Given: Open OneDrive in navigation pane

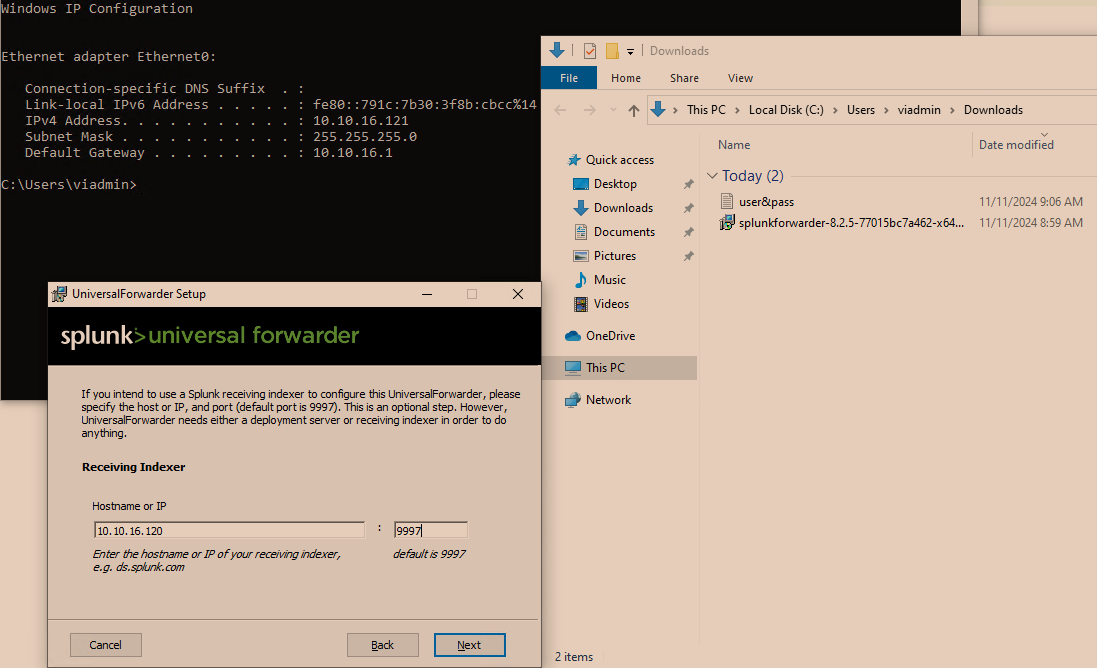Looking at the screenshot, I should pyautogui.click(x=610, y=336).
